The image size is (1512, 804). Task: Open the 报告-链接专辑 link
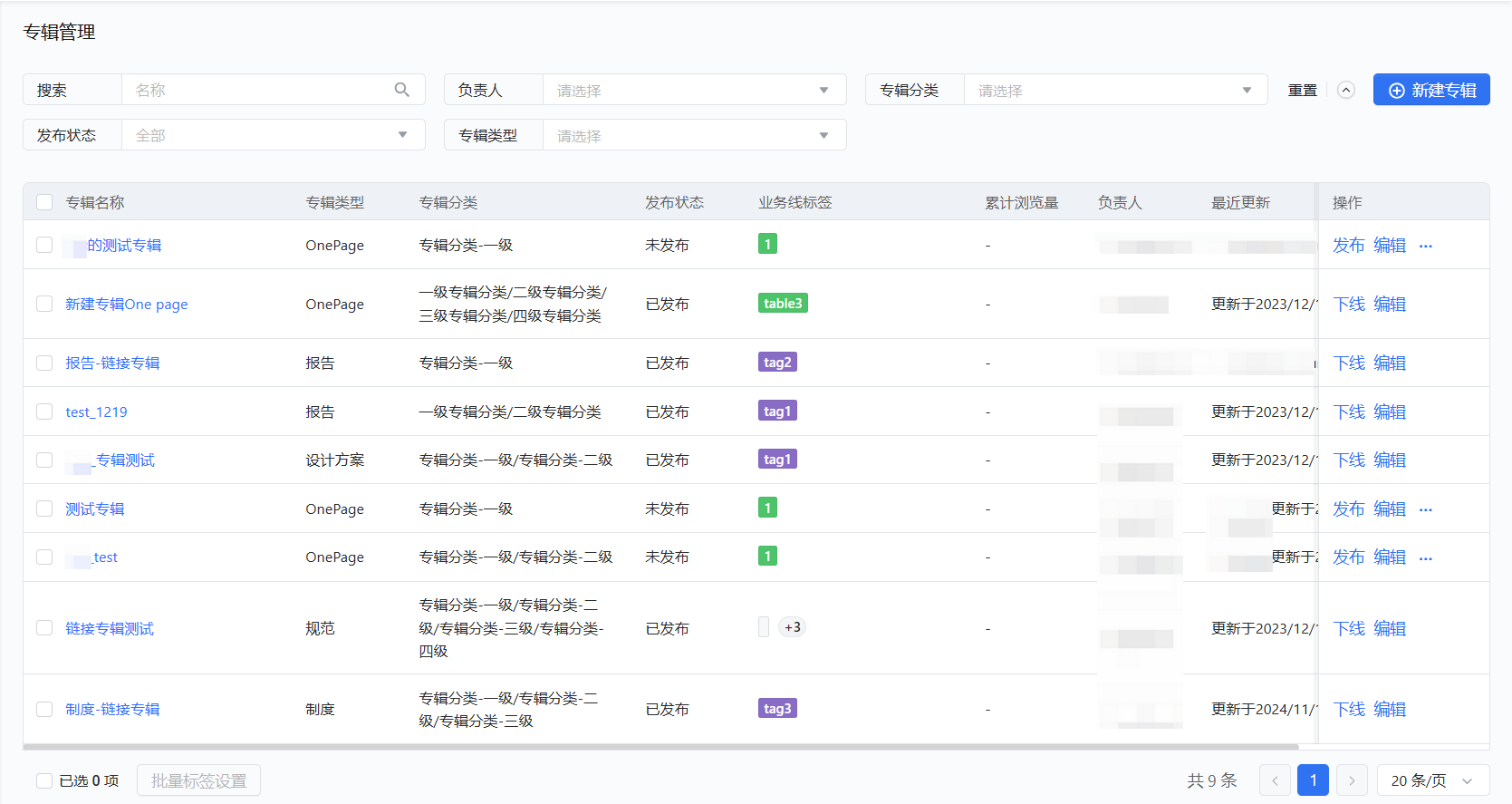[x=112, y=363]
